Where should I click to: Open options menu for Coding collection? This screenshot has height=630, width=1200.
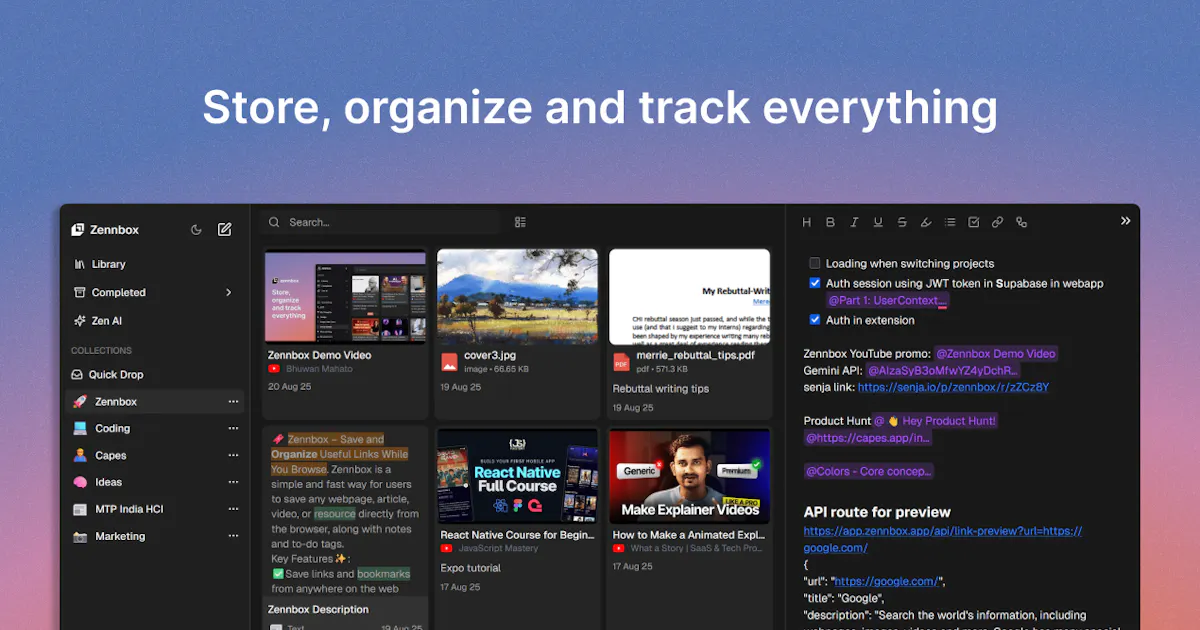tap(233, 428)
